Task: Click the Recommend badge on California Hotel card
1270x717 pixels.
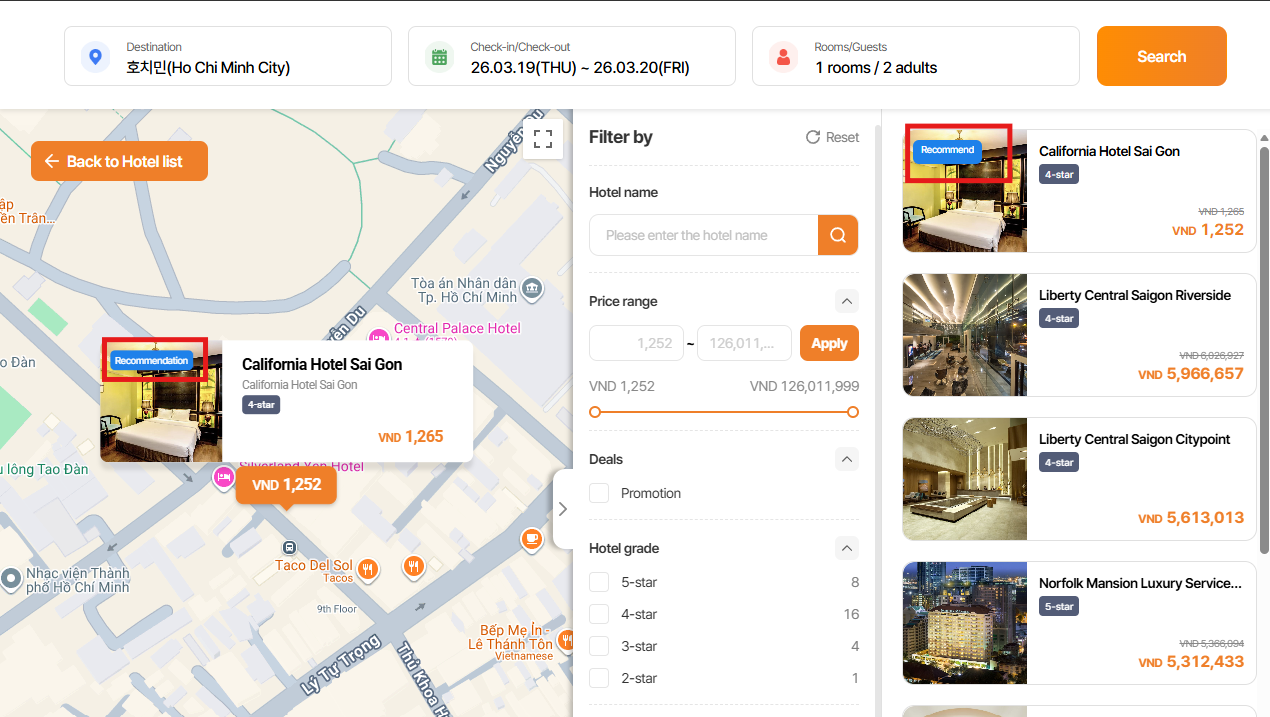Action: (x=947, y=150)
